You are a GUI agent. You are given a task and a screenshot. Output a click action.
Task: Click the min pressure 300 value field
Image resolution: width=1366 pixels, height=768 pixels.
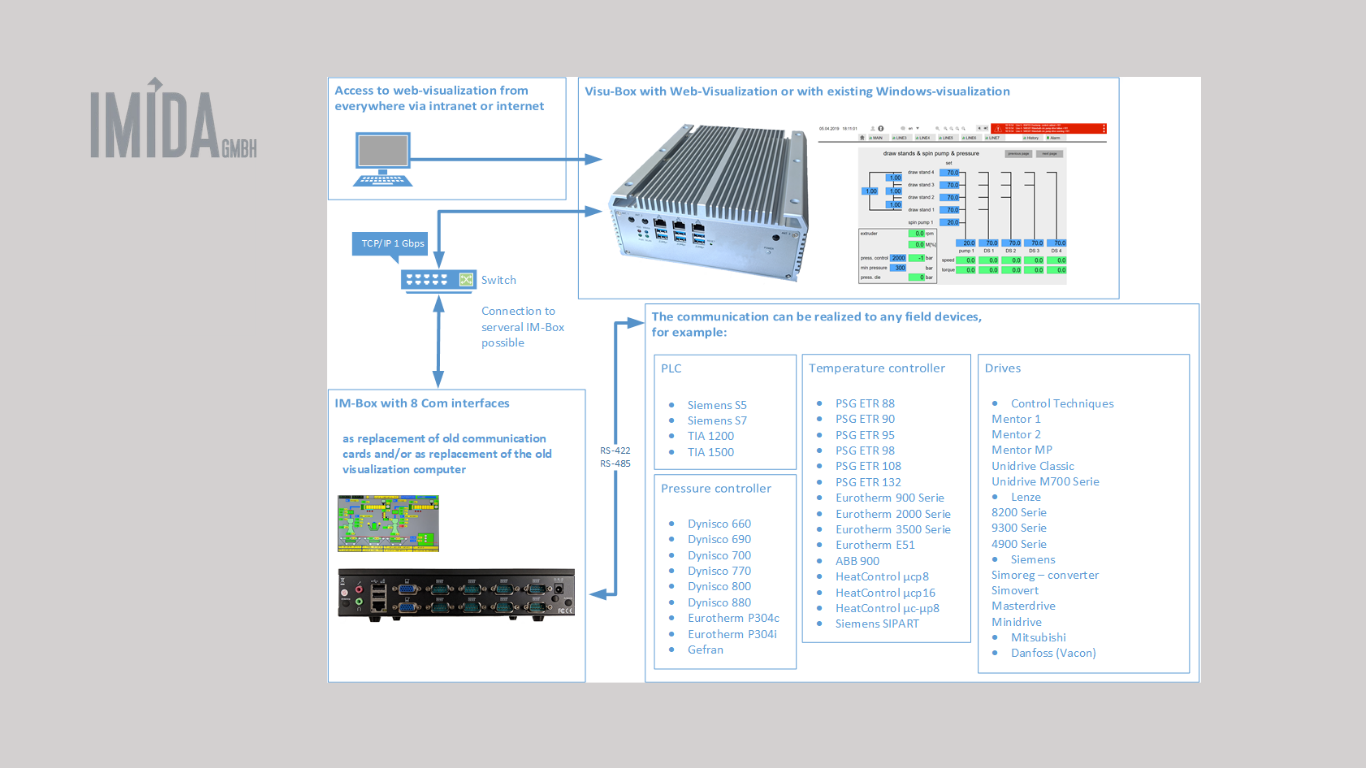[898, 268]
